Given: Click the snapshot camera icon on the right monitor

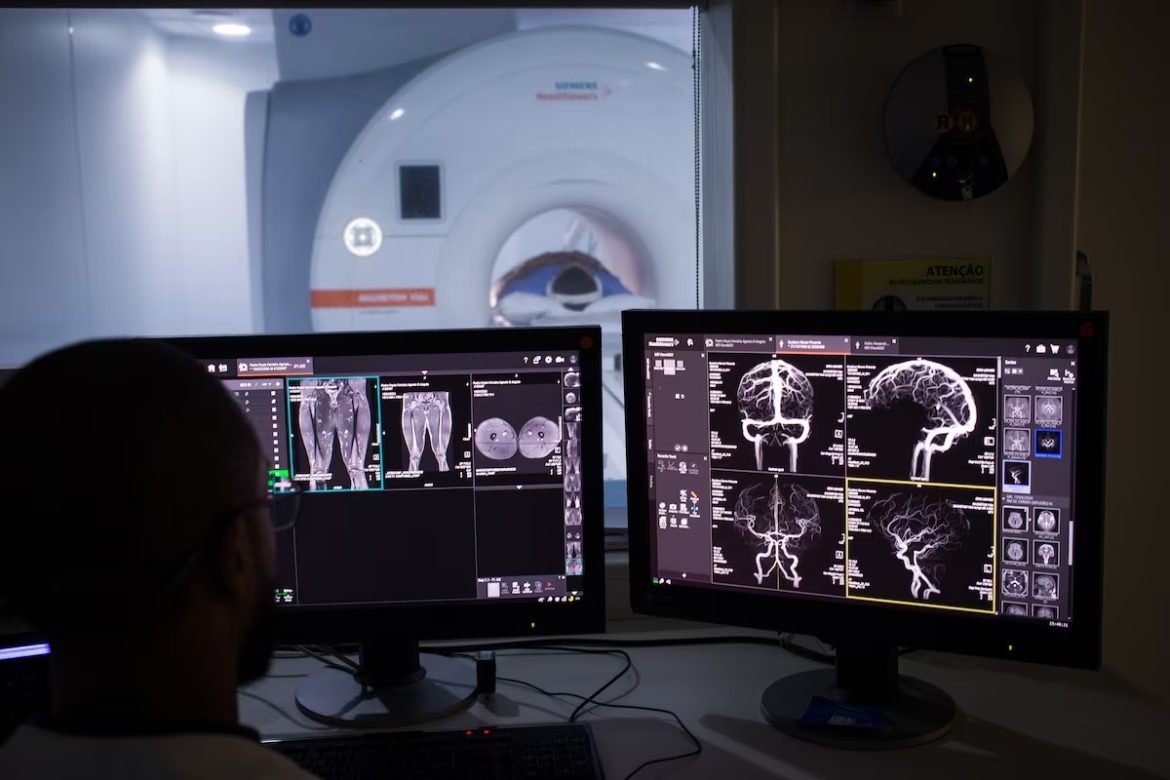Looking at the screenshot, I should tap(1040, 347).
